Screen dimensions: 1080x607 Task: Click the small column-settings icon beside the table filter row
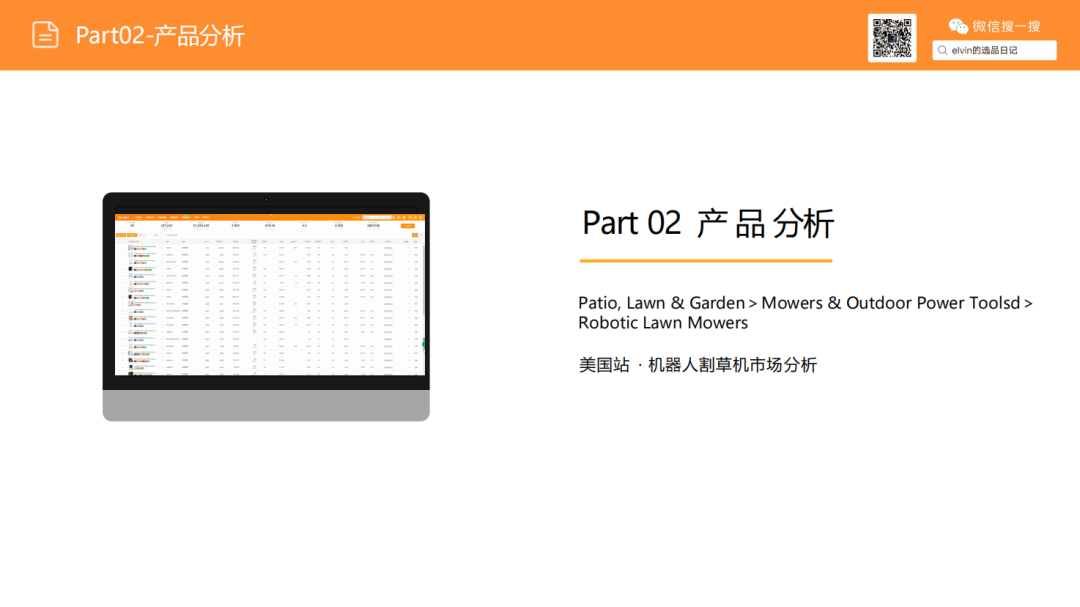[x=421, y=235]
